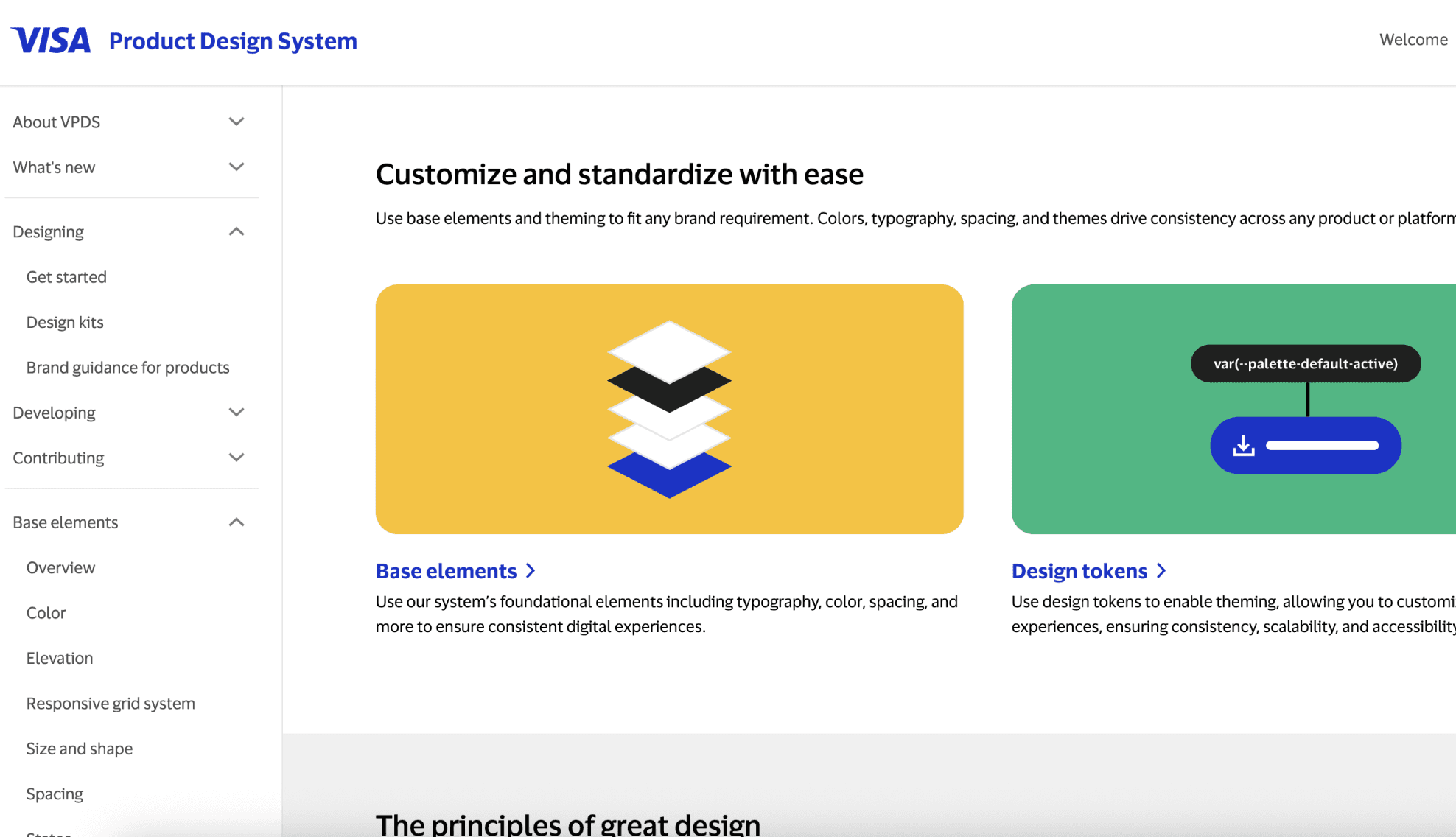The width and height of the screenshot is (1456, 837).
Task: Click the Base elements heading link
Action: pyautogui.click(x=446, y=571)
